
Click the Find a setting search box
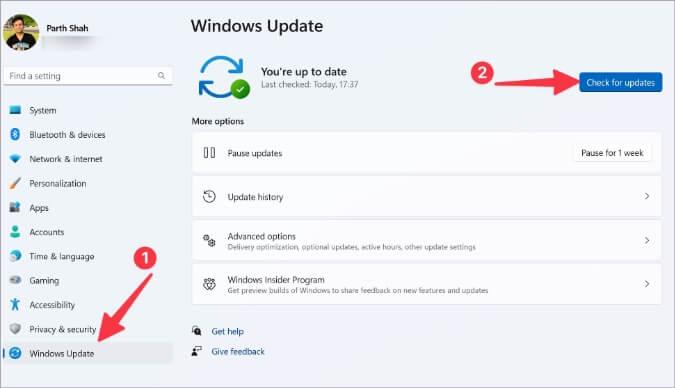tap(88, 76)
